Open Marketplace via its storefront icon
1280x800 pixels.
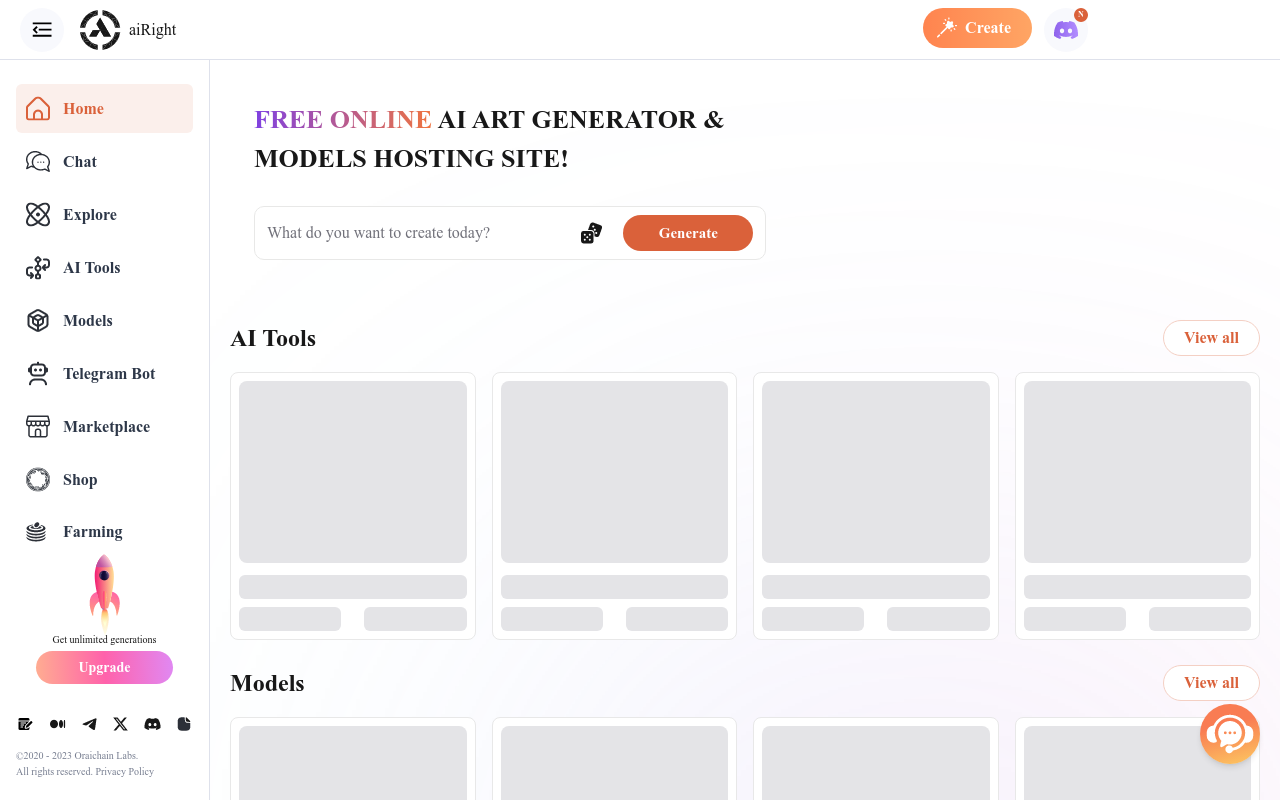[38, 427]
